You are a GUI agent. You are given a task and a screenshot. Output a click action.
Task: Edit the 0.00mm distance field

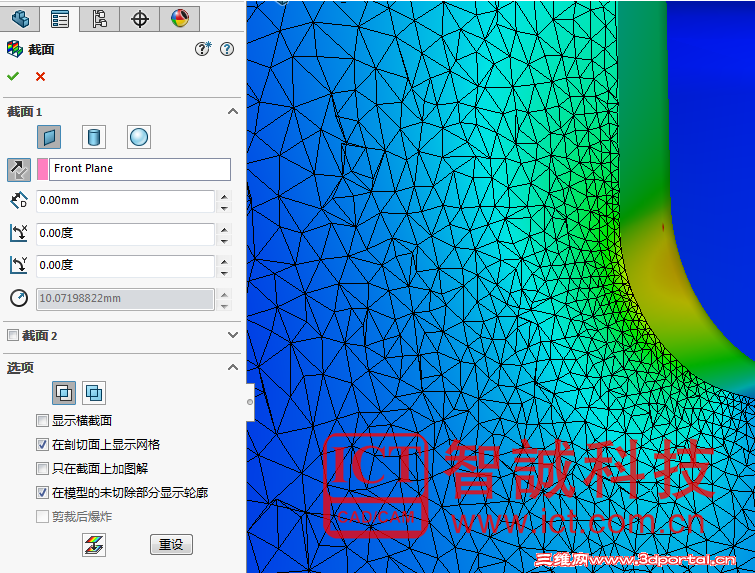[125, 201]
